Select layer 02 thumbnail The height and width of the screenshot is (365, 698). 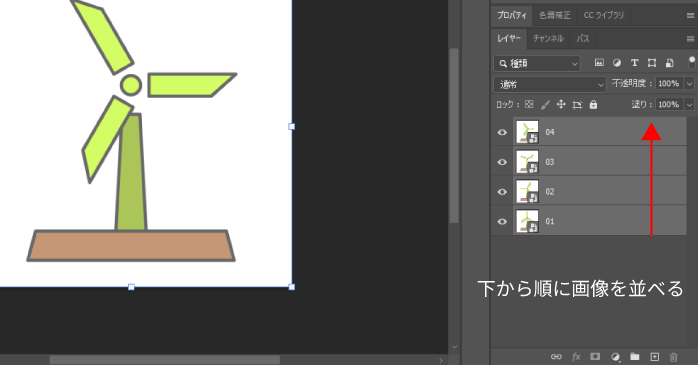pos(528,191)
